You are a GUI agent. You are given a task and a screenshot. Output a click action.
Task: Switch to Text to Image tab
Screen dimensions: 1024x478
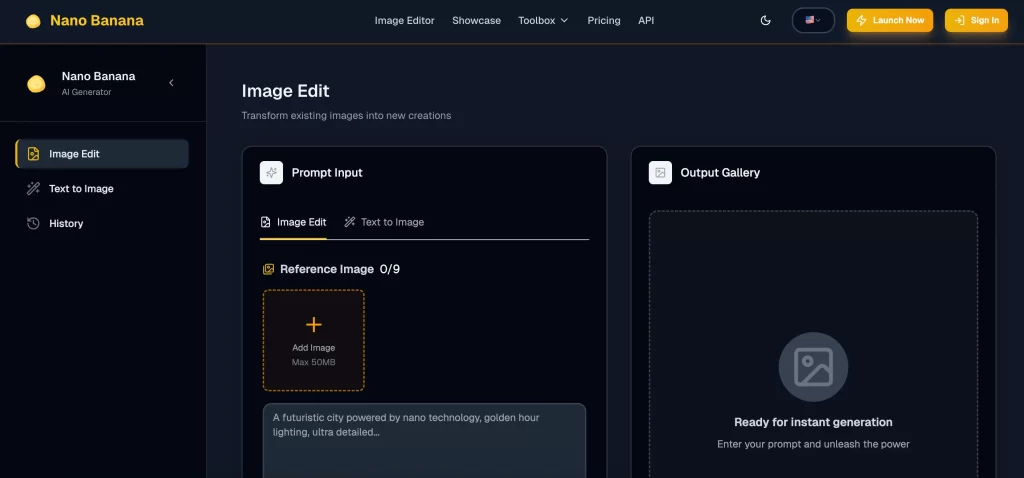click(384, 222)
